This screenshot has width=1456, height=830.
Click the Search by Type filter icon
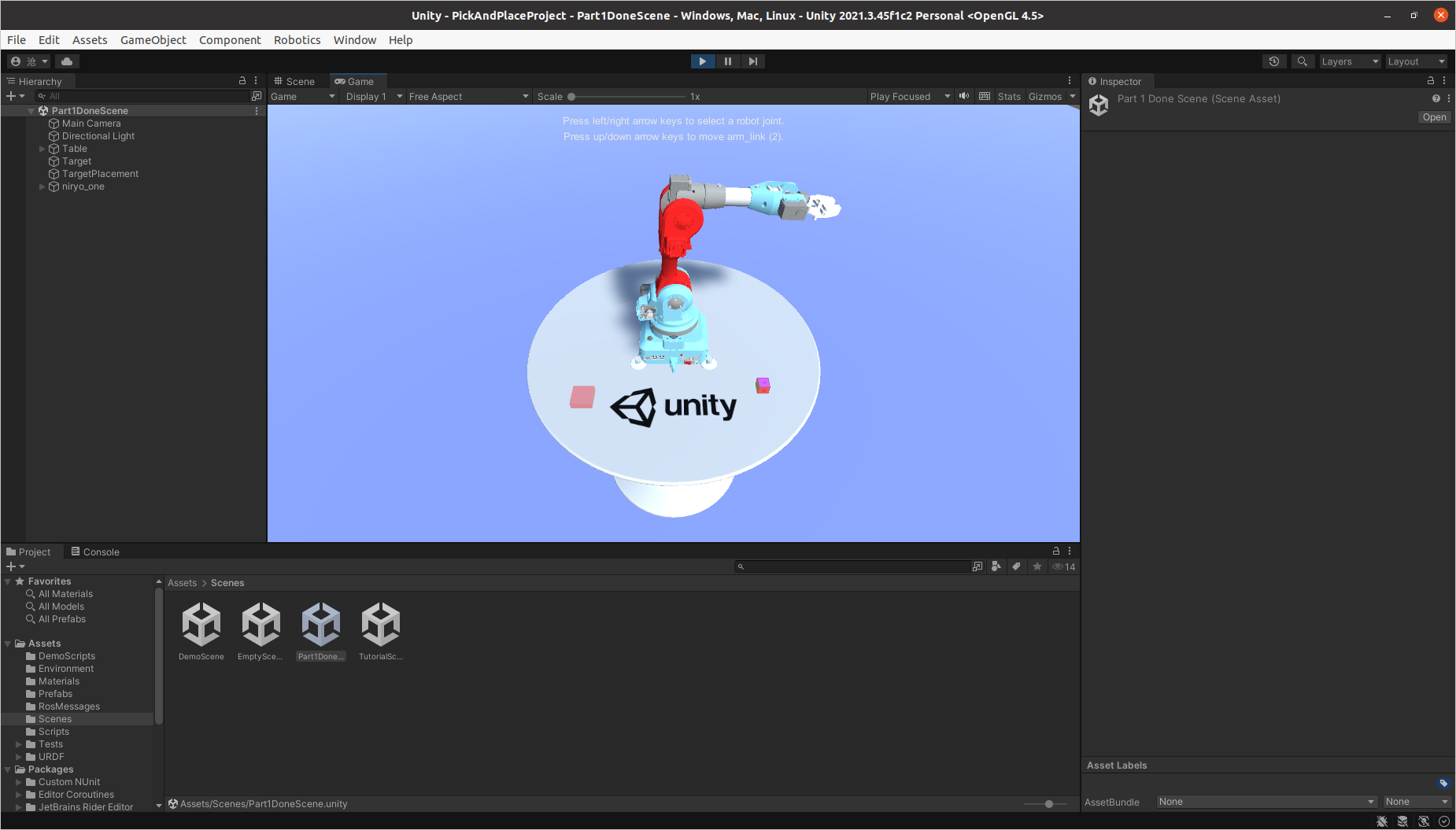[996, 566]
